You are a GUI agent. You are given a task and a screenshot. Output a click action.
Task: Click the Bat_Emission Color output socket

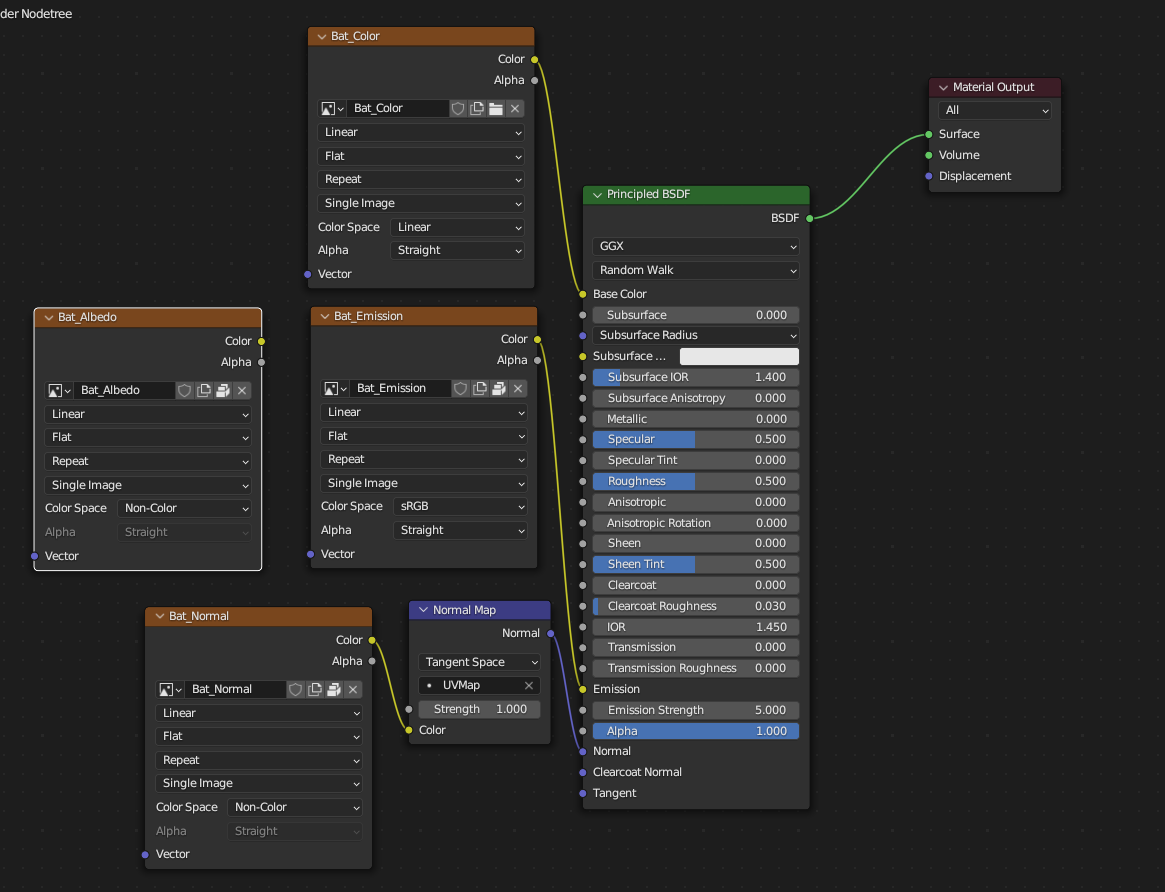(538, 339)
